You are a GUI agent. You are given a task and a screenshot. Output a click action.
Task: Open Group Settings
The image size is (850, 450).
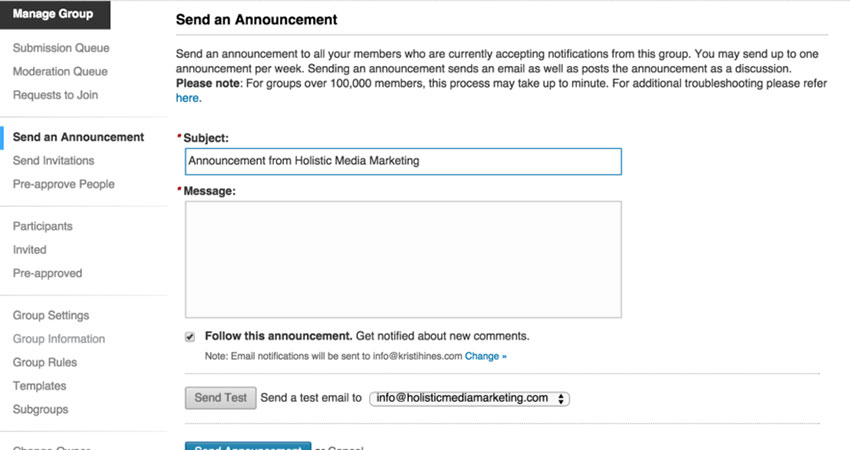(x=51, y=316)
